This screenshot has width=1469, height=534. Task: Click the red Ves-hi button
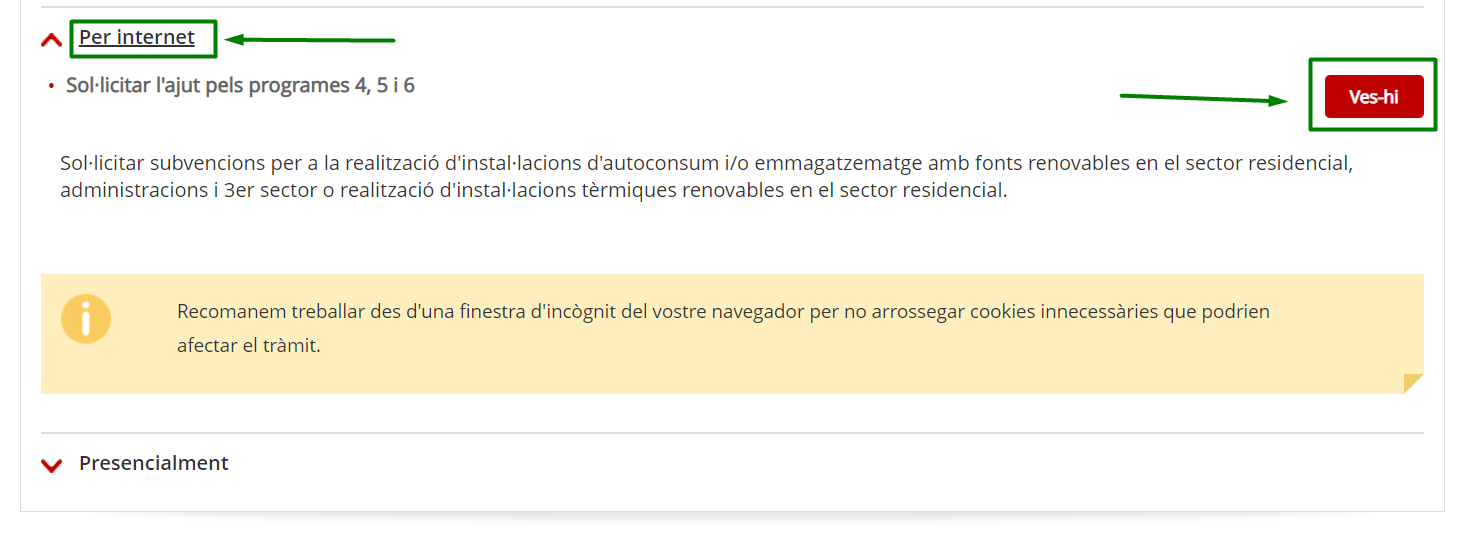tap(1373, 97)
